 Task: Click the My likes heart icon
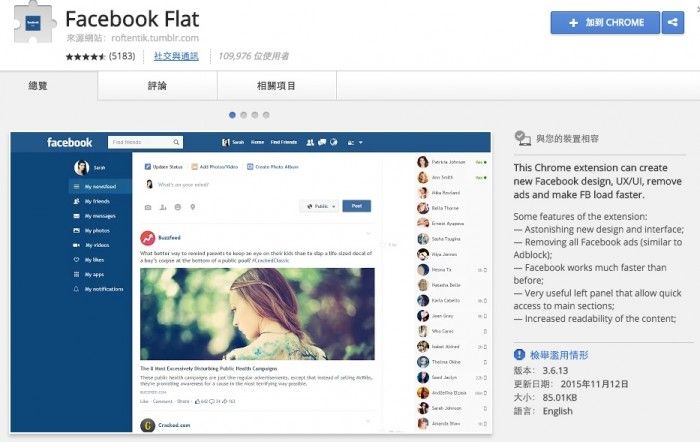coord(76,259)
